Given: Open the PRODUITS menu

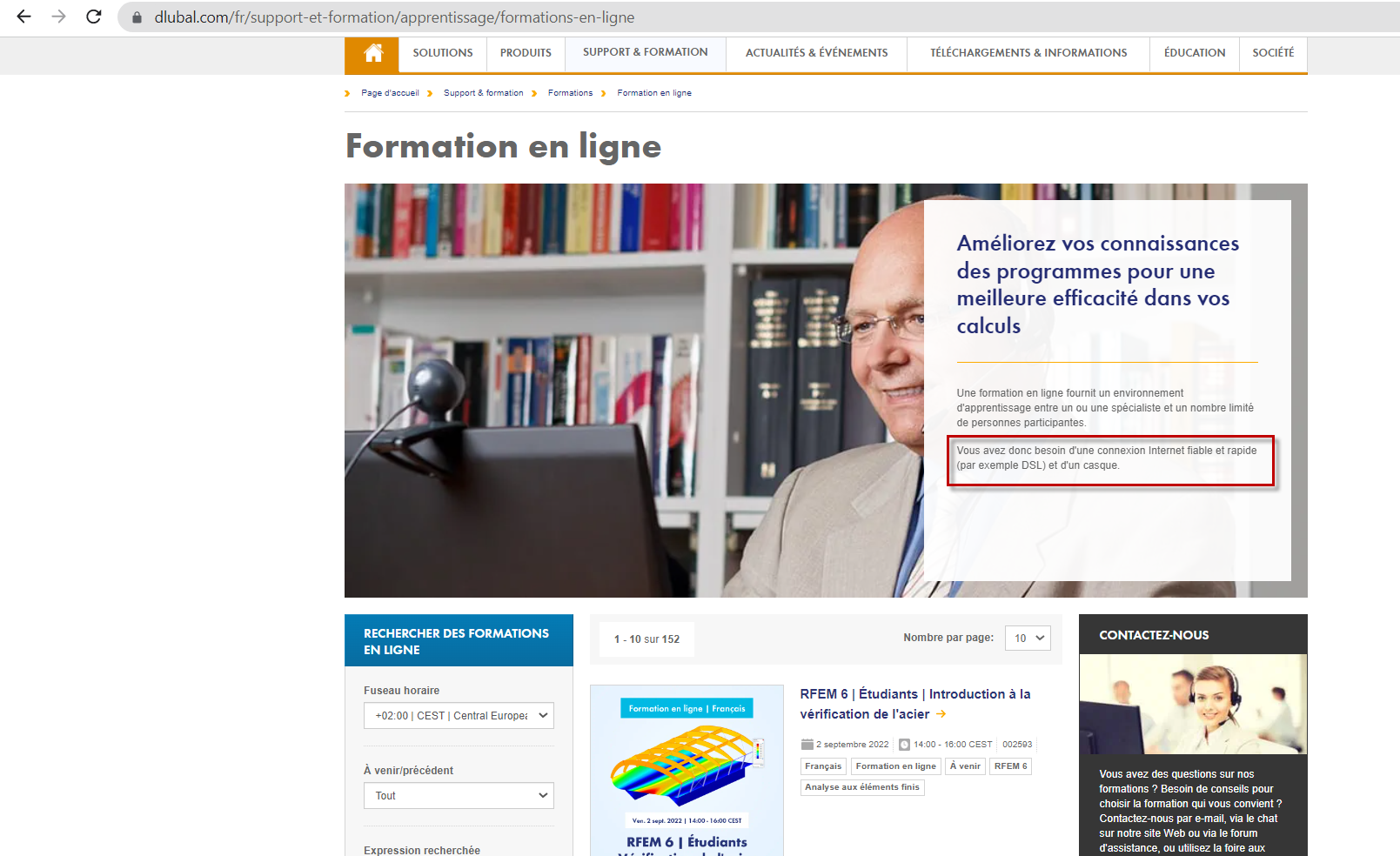Looking at the screenshot, I should click(526, 53).
